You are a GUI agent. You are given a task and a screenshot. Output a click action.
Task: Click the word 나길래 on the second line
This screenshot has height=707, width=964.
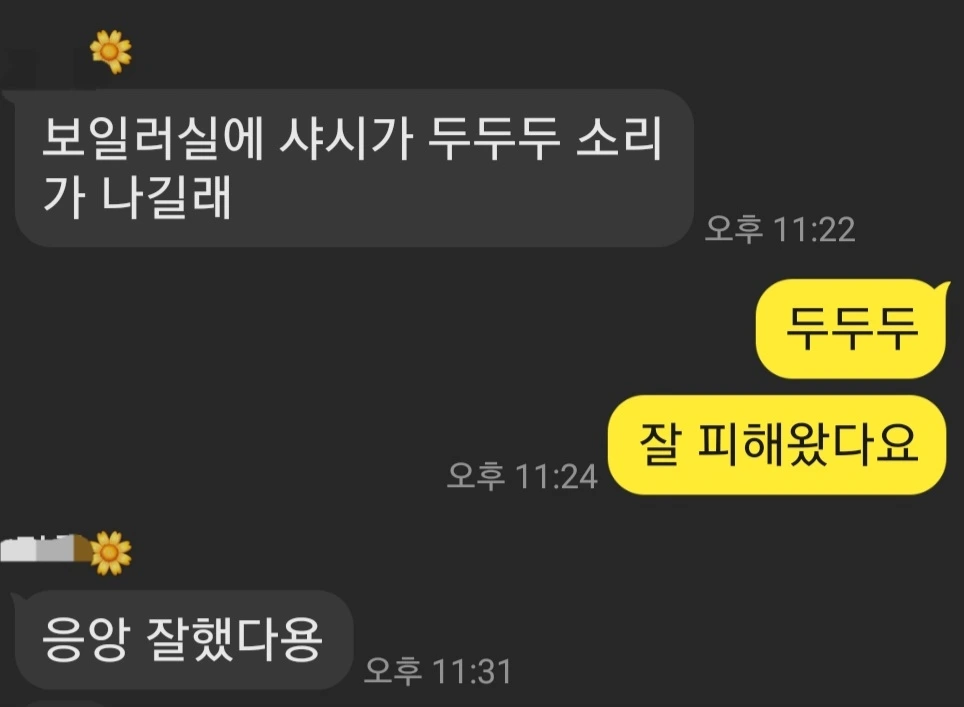point(167,197)
